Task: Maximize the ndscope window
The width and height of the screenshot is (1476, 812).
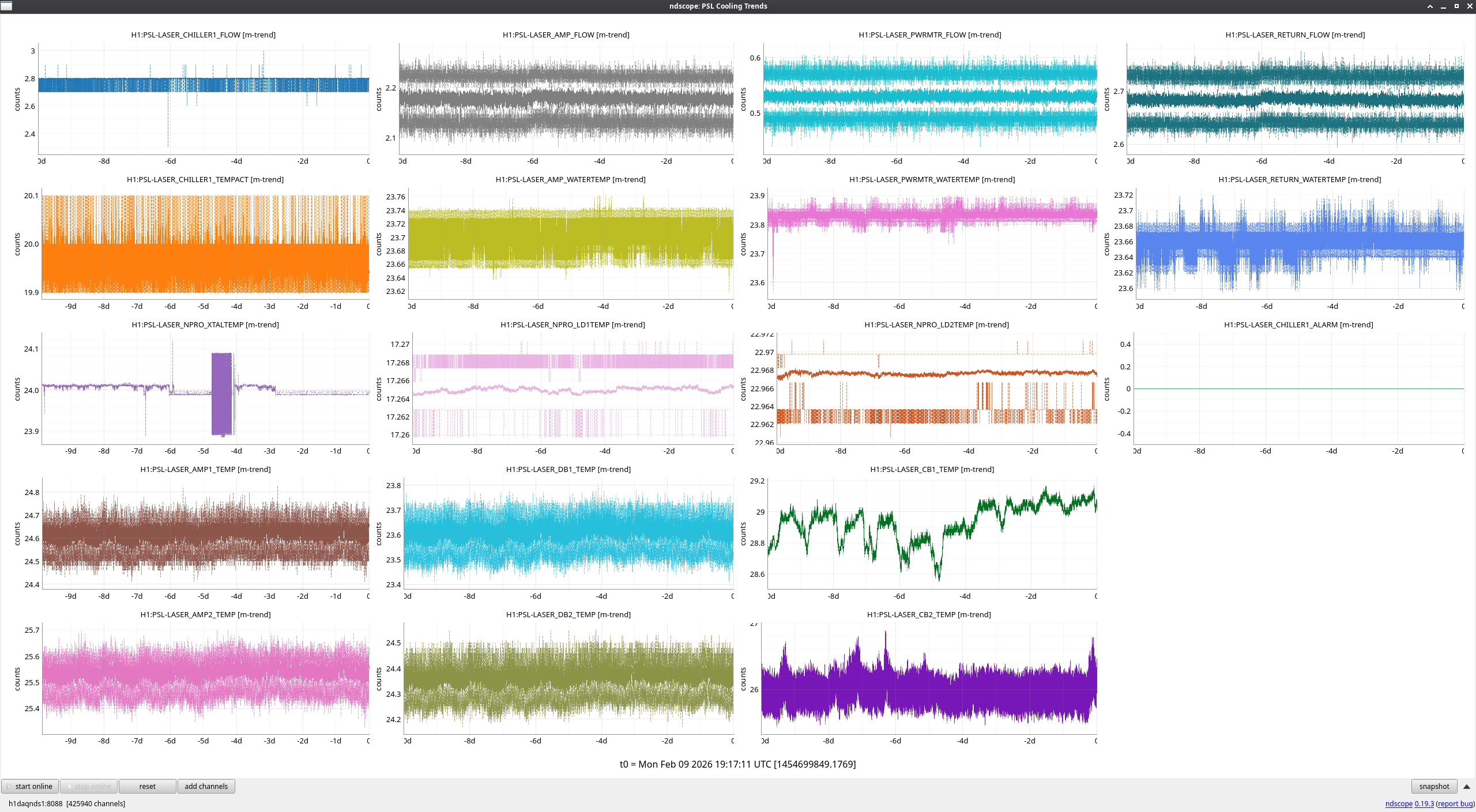Action: 1456,6
